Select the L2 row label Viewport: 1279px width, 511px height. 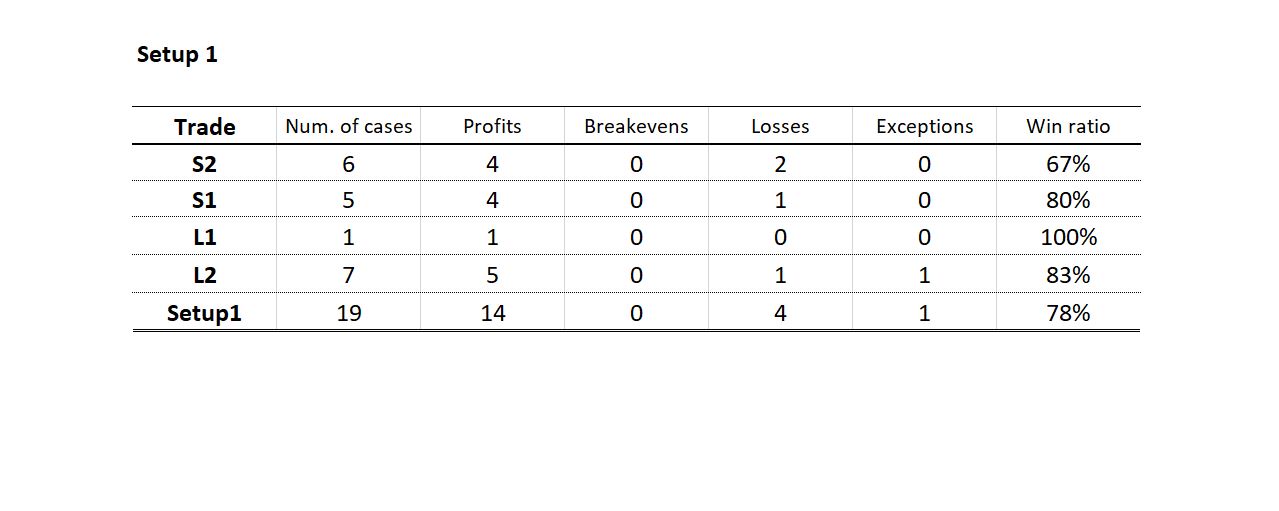tap(204, 276)
